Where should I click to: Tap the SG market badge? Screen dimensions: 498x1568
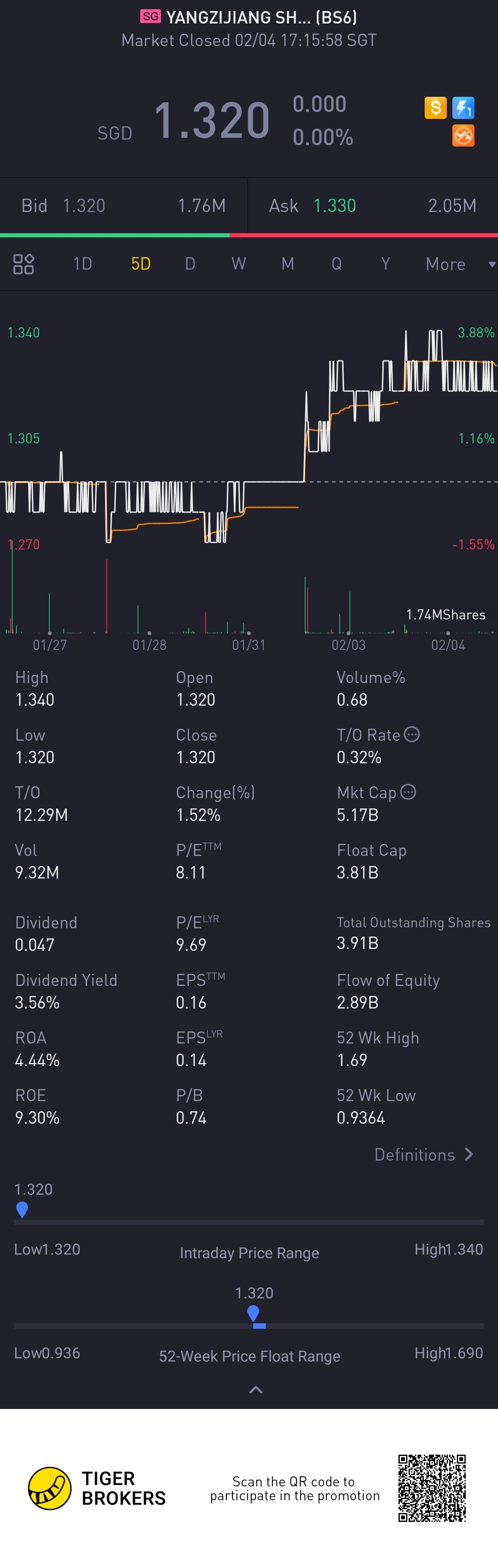pos(150,17)
